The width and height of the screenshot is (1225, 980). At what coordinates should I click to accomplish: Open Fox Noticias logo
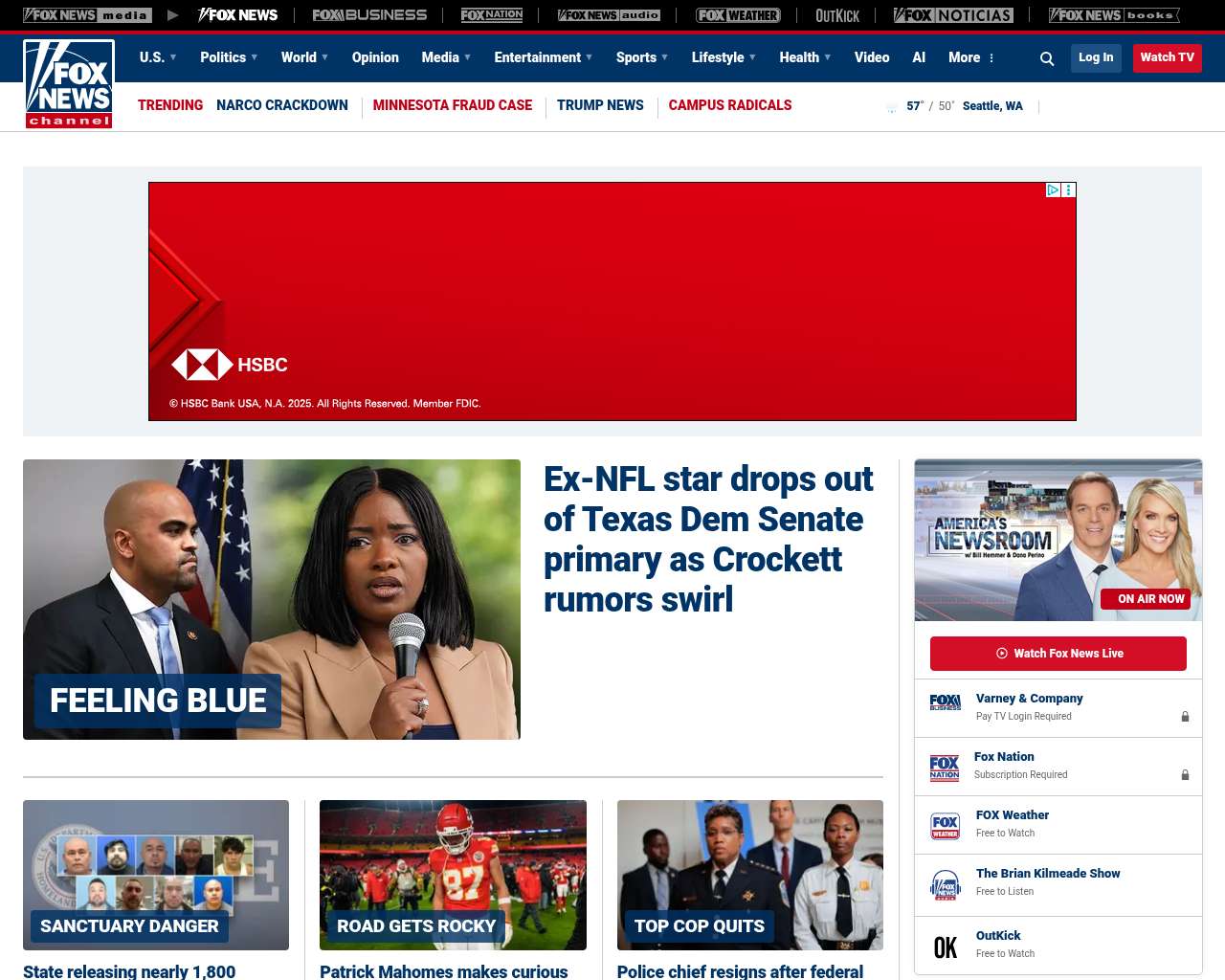coord(953,15)
